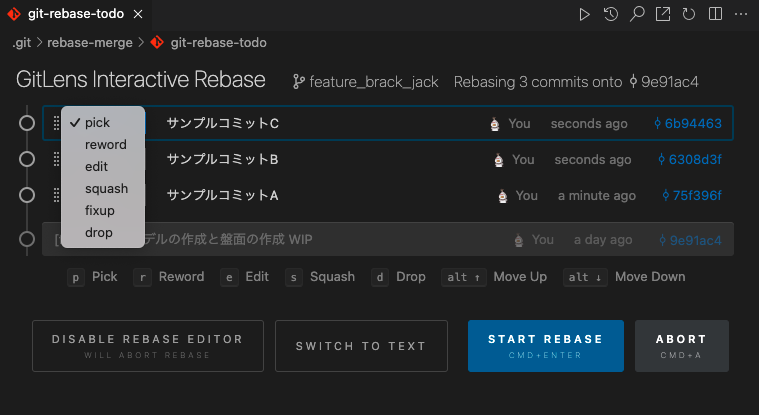Open the More Actions ellipsis menu
Image resolution: width=759 pixels, height=415 pixels.
741,14
